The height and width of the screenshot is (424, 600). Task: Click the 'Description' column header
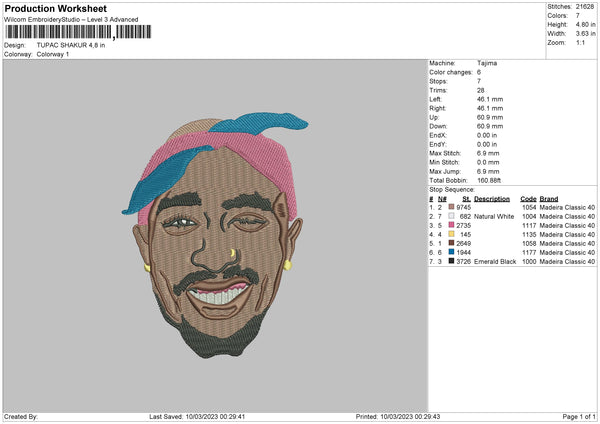coord(492,199)
